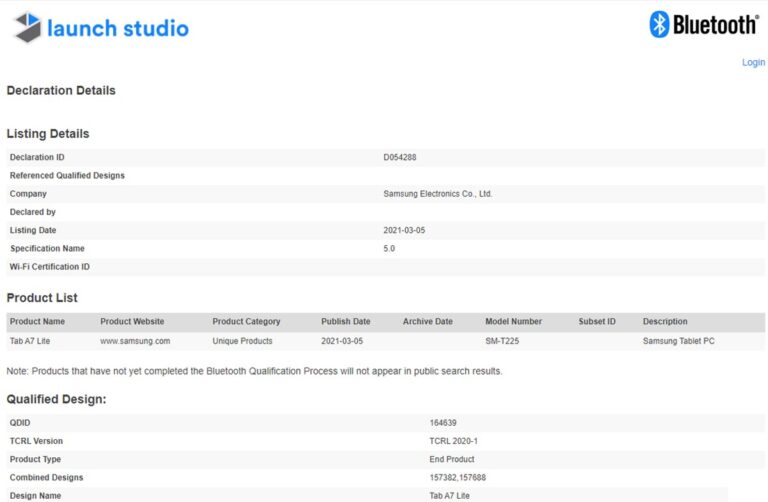Select the End Product type value
The height and width of the screenshot is (502, 768).
click(x=452, y=459)
